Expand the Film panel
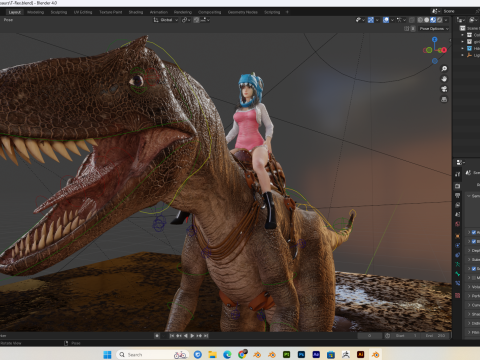 click(469, 332)
